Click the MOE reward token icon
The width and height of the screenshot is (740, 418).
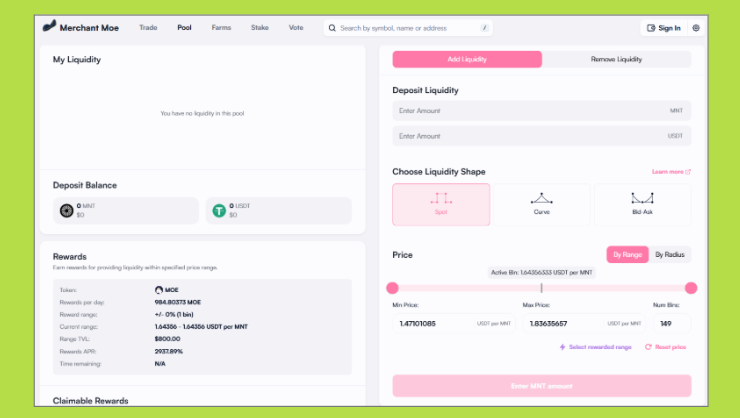pos(158,289)
